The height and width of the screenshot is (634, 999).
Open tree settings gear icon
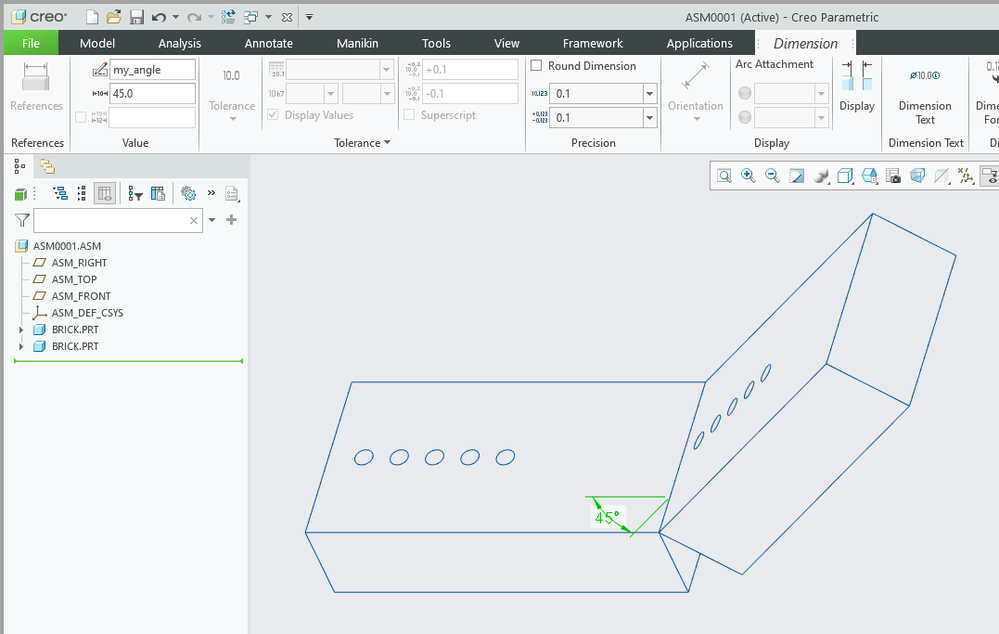[x=188, y=194]
